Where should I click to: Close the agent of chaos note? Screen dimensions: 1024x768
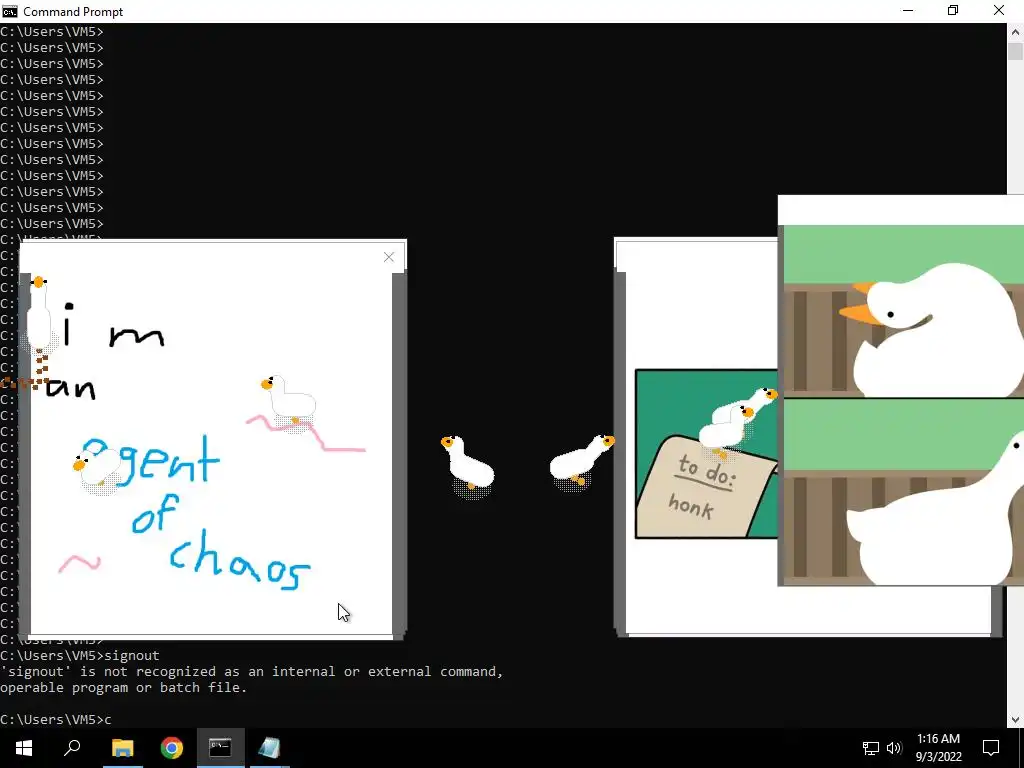coord(389,257)
